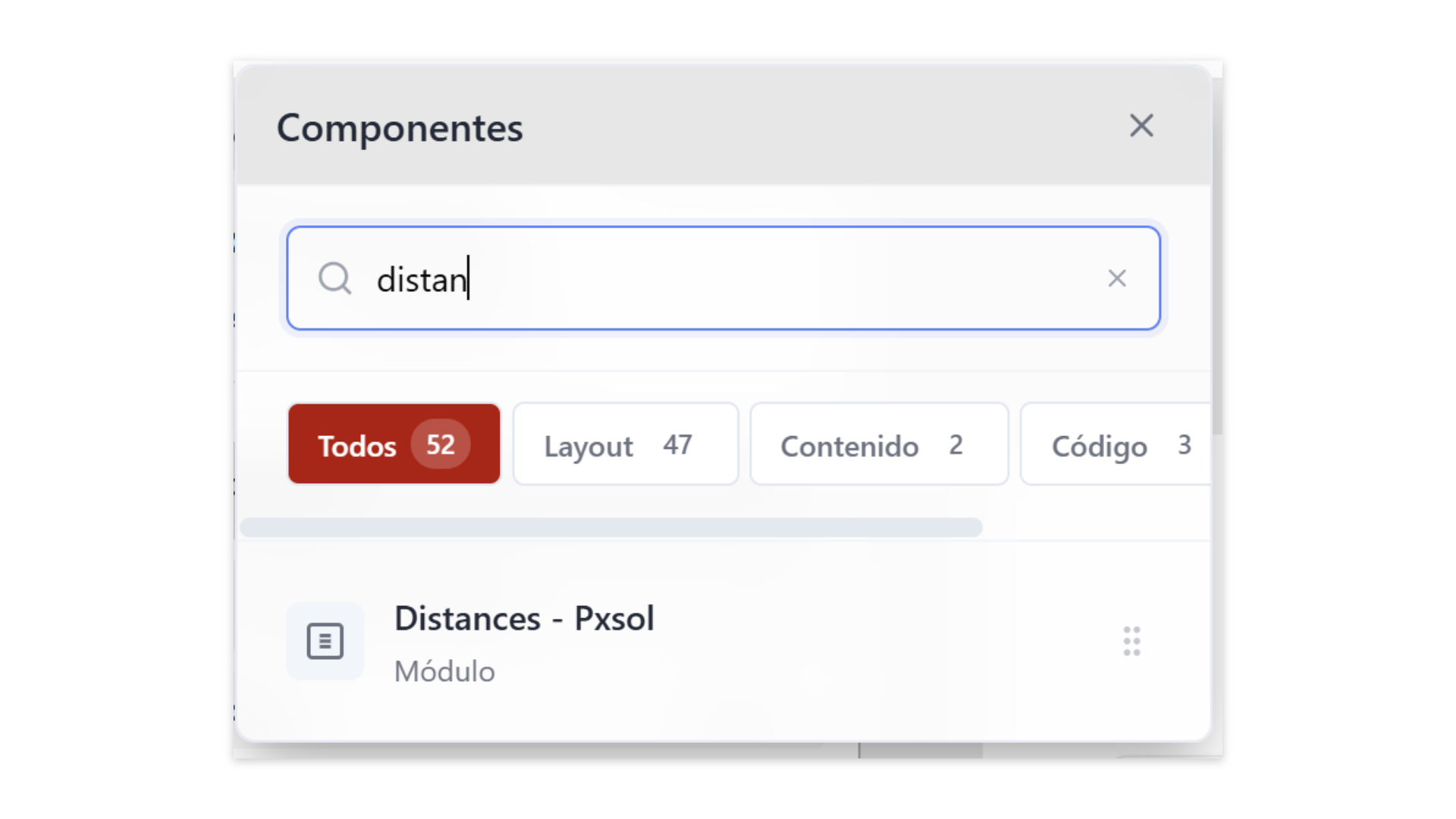
Task: Click the module icon beside Distances - Pxsol
Action: click(325, 642)
